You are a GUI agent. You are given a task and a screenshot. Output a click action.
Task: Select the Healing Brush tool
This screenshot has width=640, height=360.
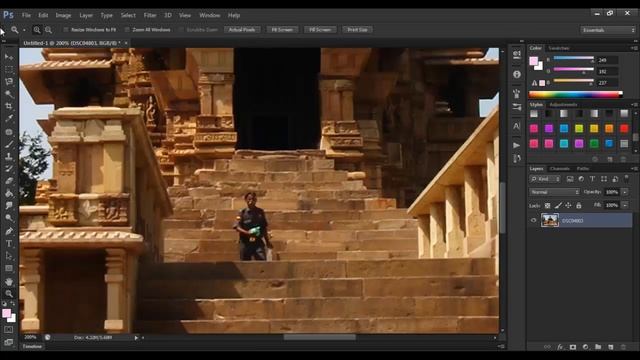(9, 132)
